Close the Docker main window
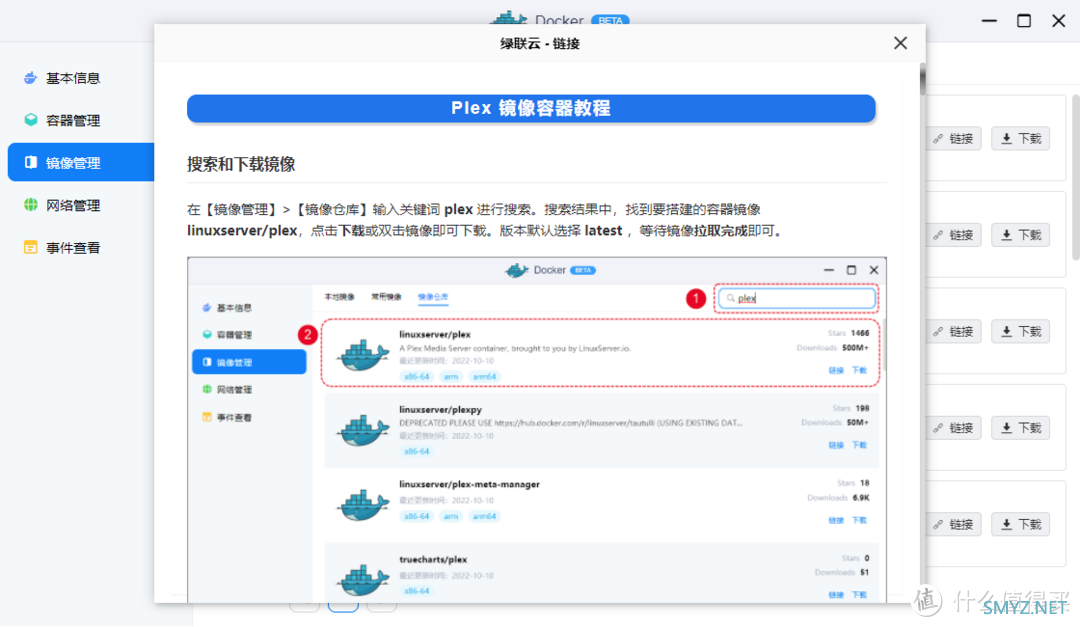This screenshot has width=1080, height=627. [x=1059, y=21]
